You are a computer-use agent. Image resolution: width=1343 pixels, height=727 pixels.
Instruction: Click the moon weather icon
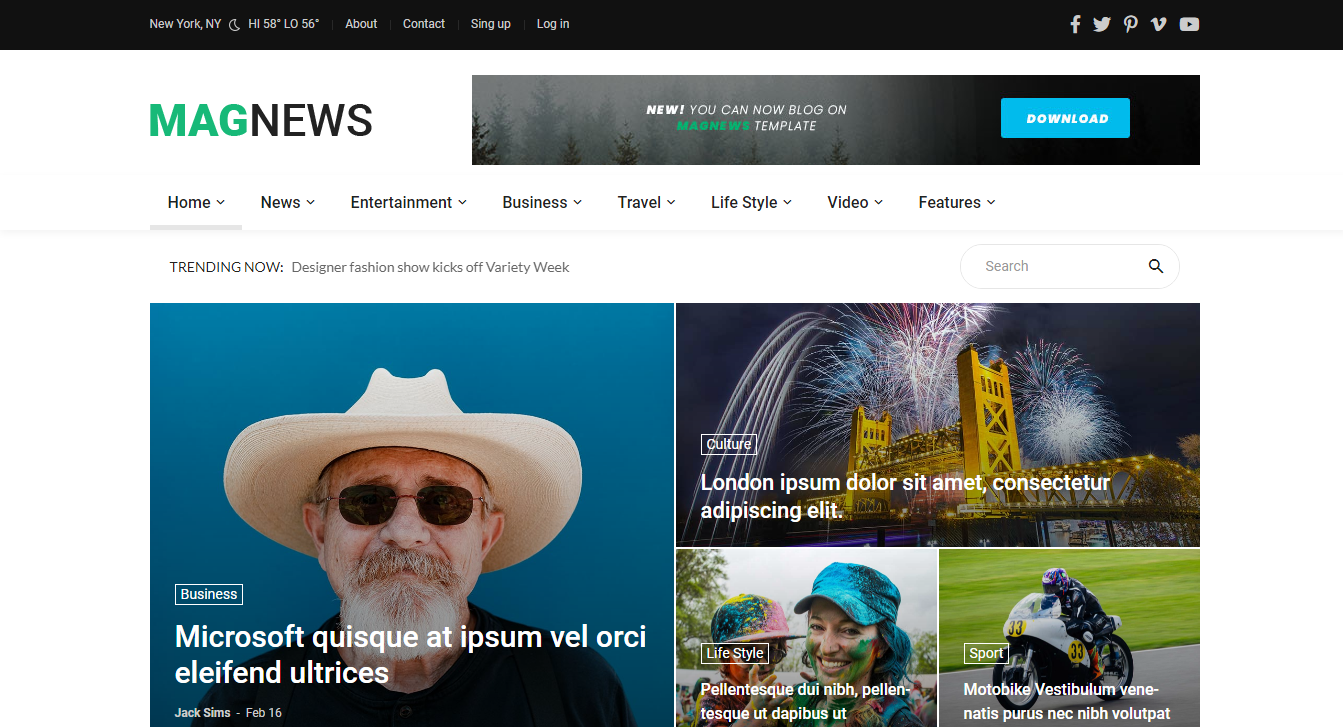point(235,24)
